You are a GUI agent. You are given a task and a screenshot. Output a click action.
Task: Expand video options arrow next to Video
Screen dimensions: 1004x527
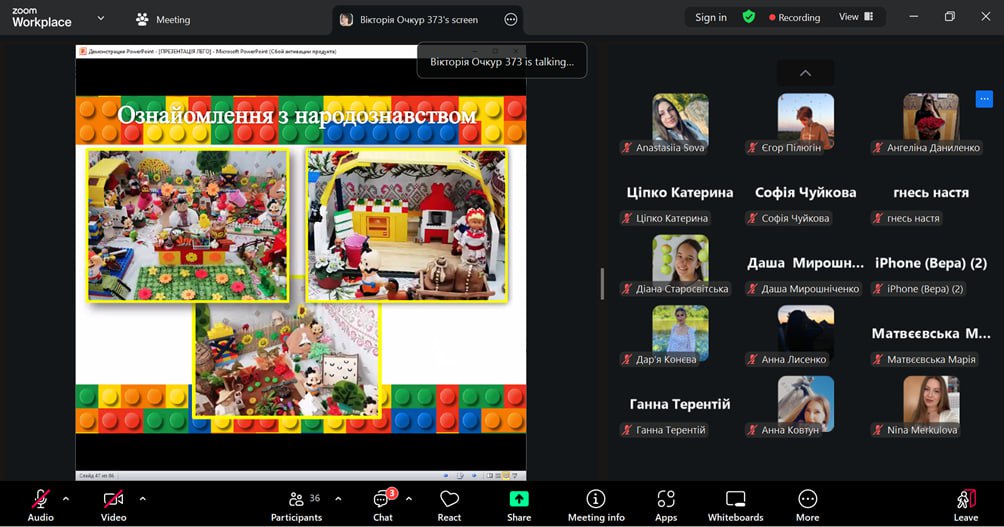tap(142, 498)
